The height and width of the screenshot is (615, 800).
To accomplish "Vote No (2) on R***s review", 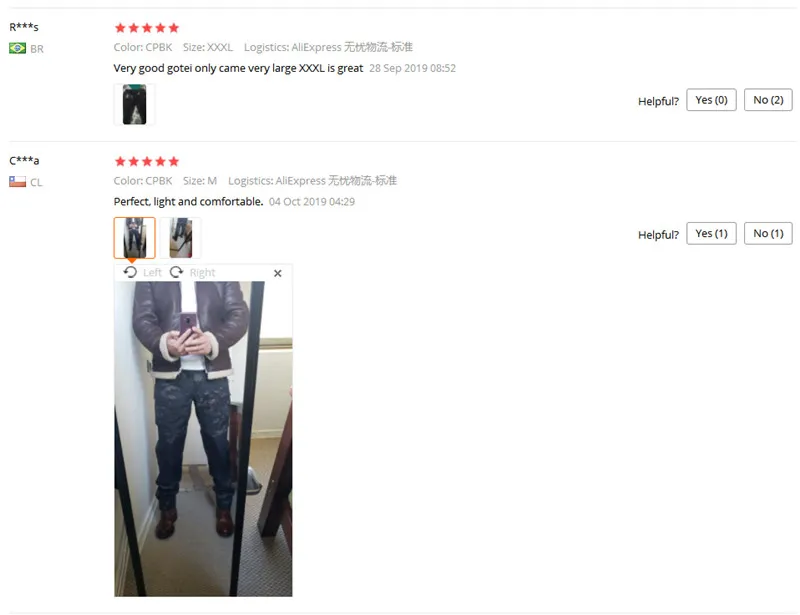I will pos(768,100).
